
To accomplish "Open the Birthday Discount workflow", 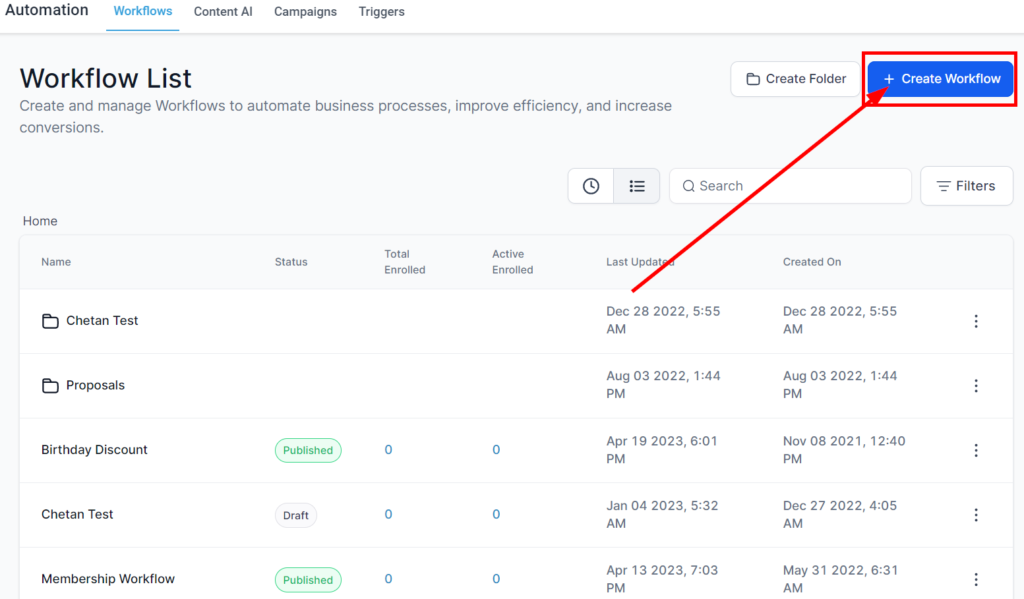I will pos(94,450).
